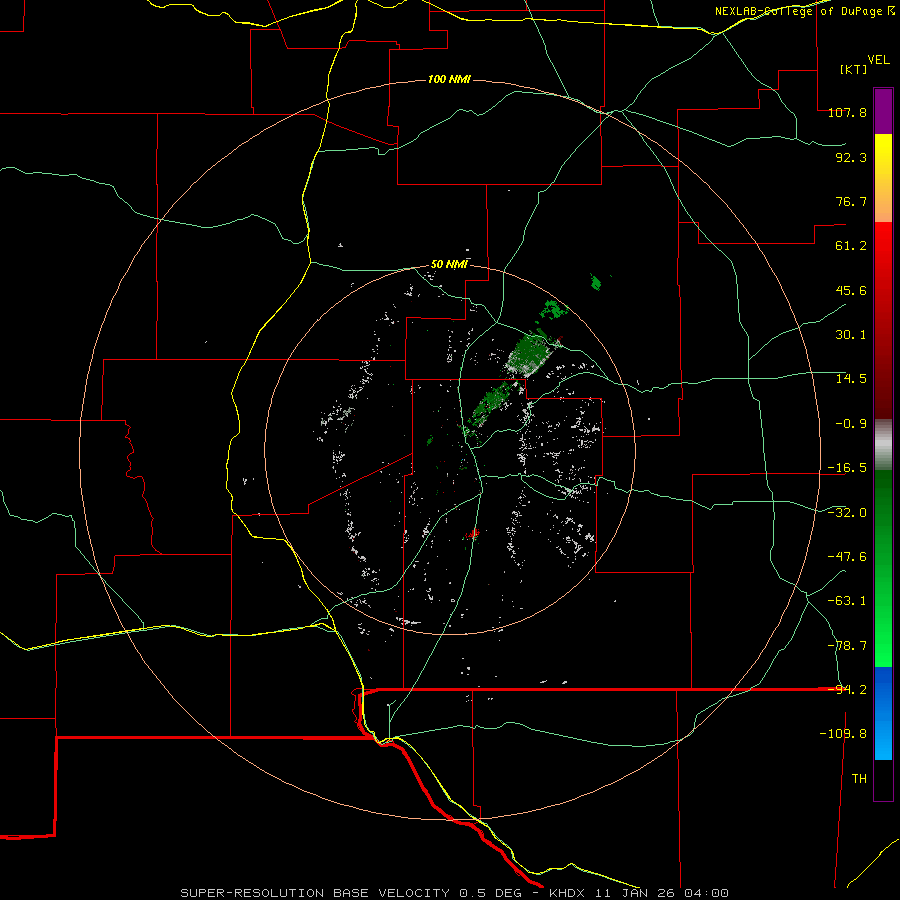Screen dimensions: 900x900
Task: Click the Super-Resolution Base Velocity caption
Action: [454, 893]
